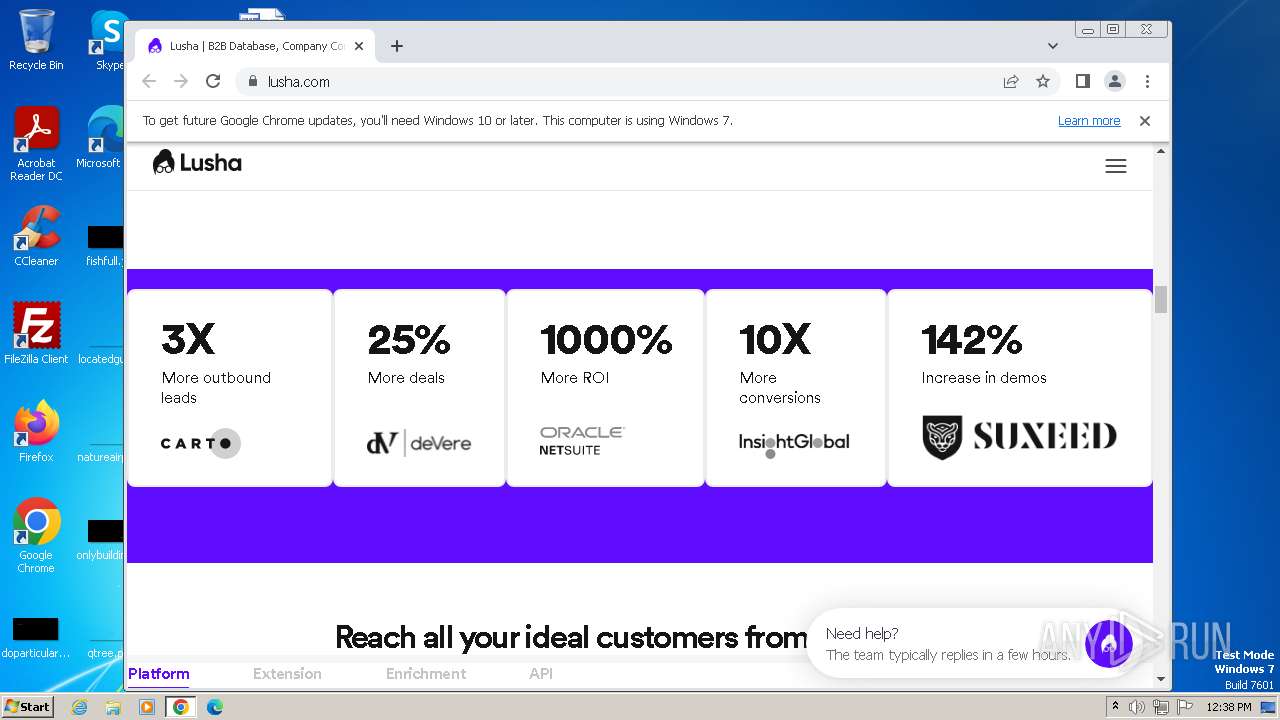Switch to Platform tab
The image size is (1280, 720).
pos(158,674)
